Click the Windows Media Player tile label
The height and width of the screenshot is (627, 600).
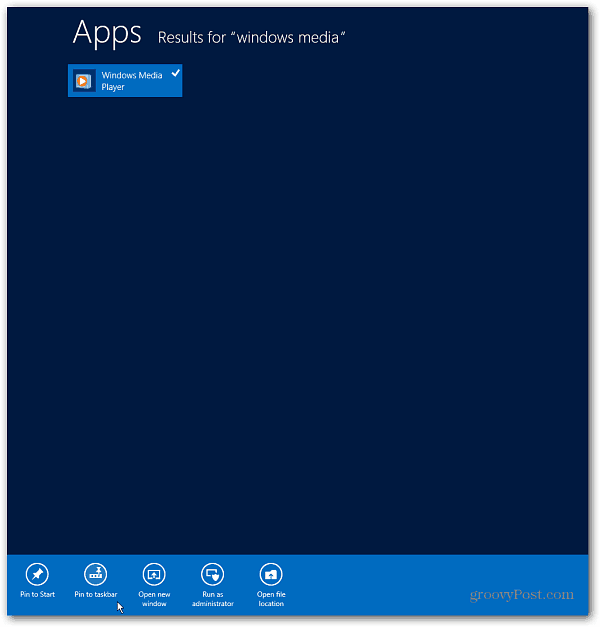132,81
